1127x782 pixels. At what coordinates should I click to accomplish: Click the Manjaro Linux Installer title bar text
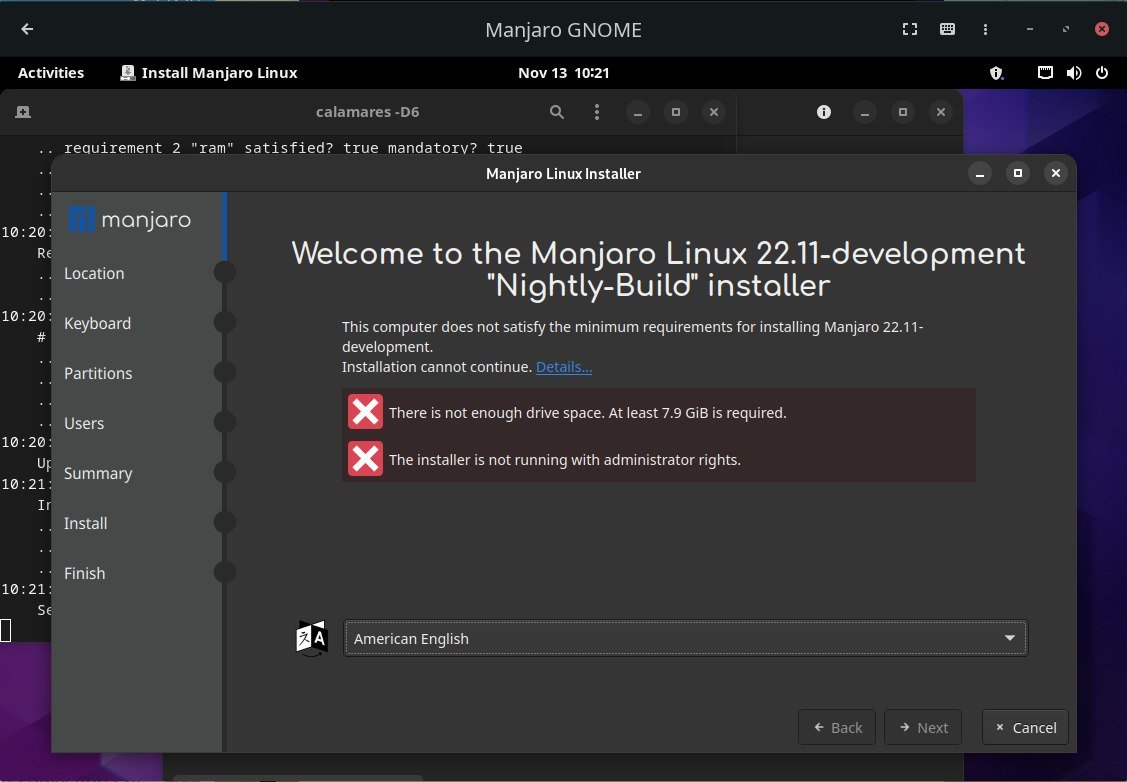(x=564, y=173)
